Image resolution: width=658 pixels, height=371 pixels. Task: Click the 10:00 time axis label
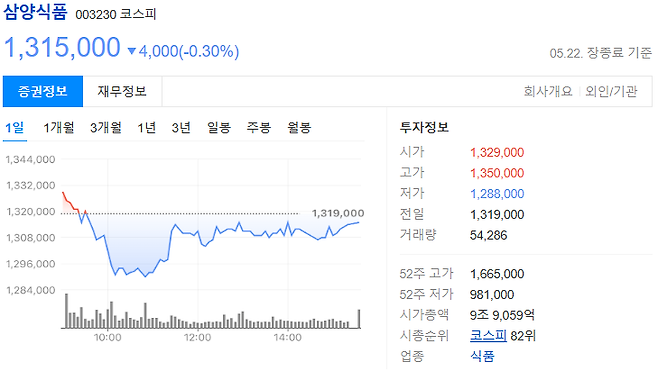pos(107,337)
